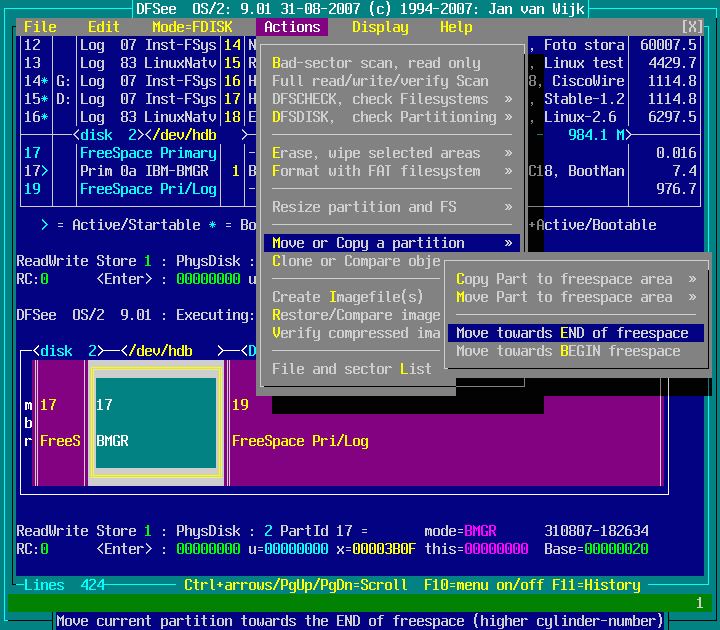
Task: Expand Erase, wipe selected areas submenu
Action: pos(390,153)
